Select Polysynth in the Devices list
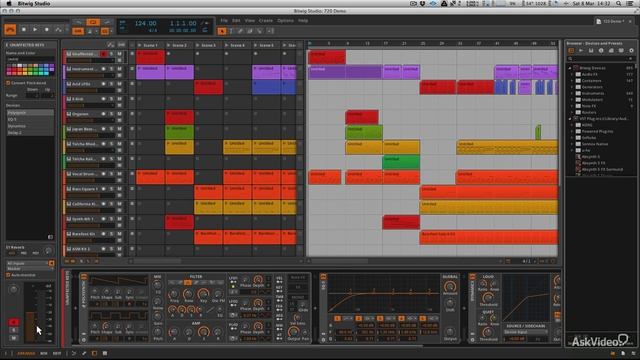The width and height of the screenshot is (640, 360). (x=30, y=112)
